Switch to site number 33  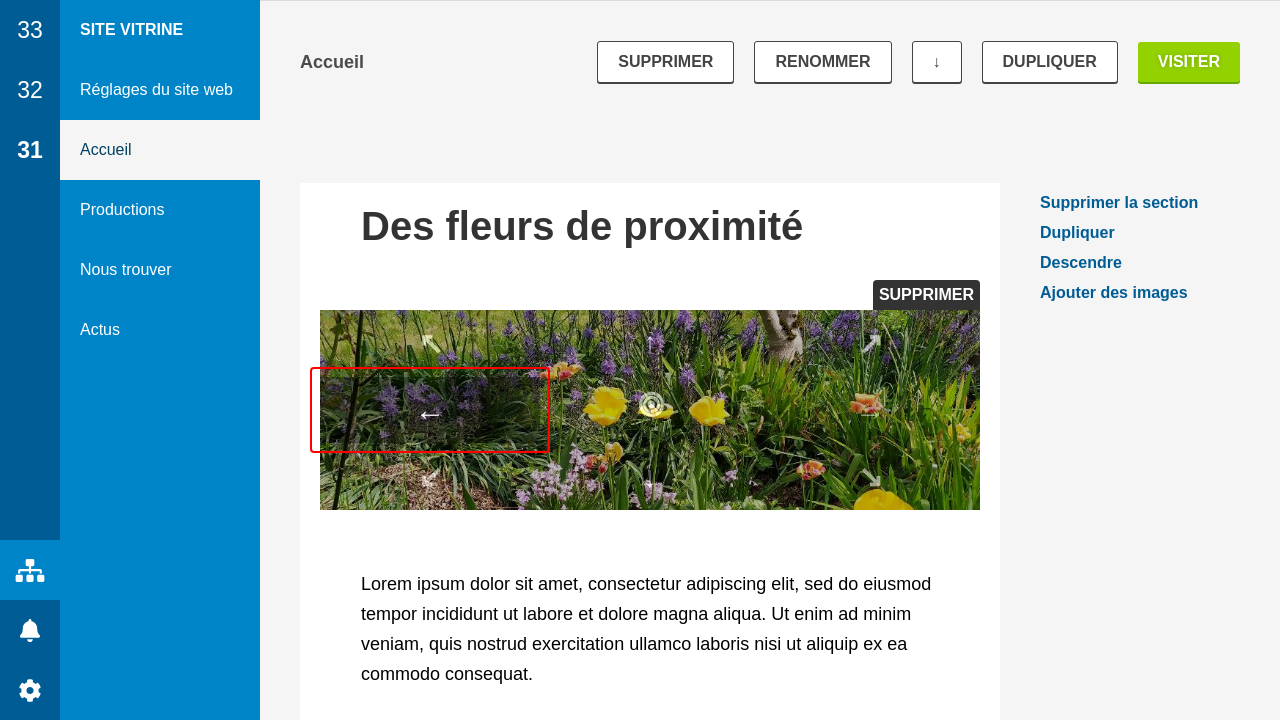coord(30,30)
